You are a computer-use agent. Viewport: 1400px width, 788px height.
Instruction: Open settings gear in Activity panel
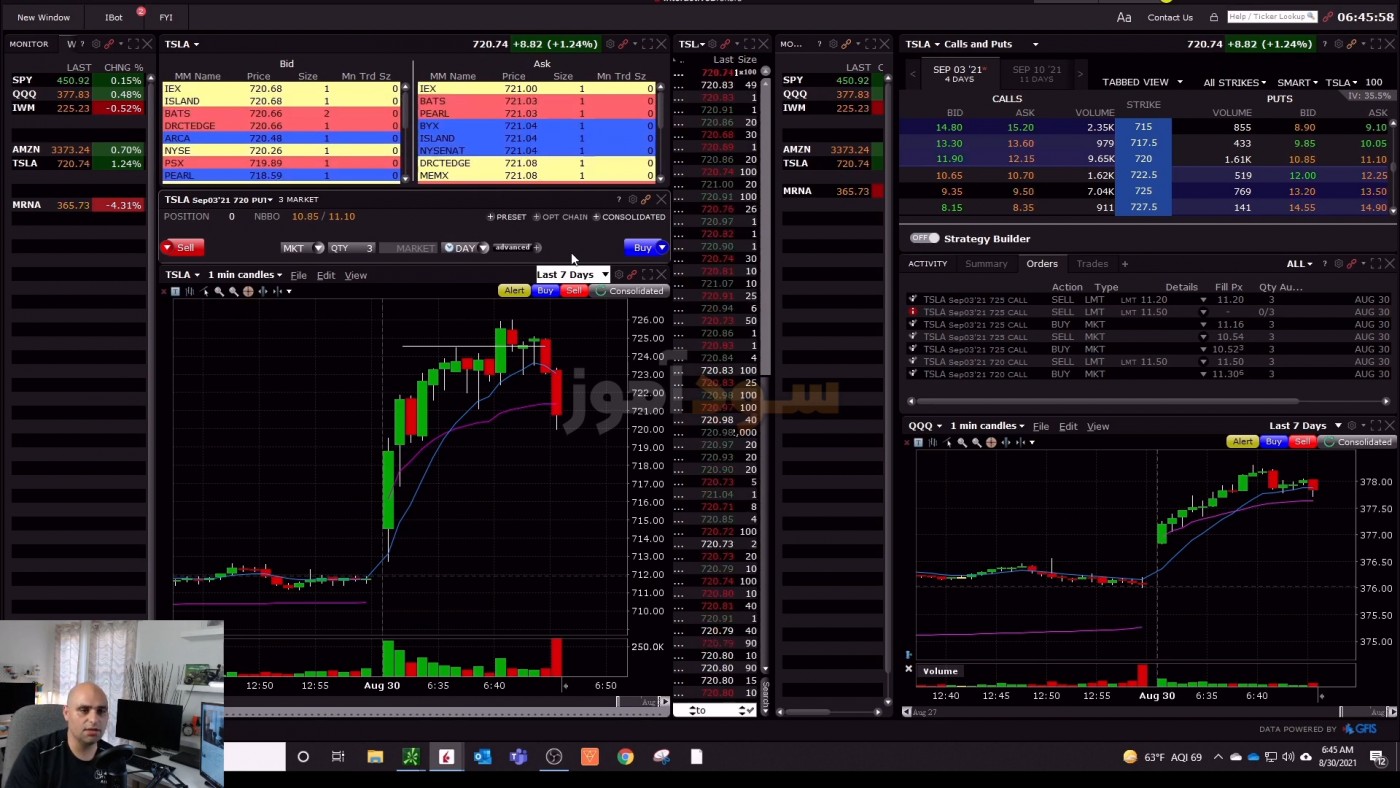[1338, 264]
